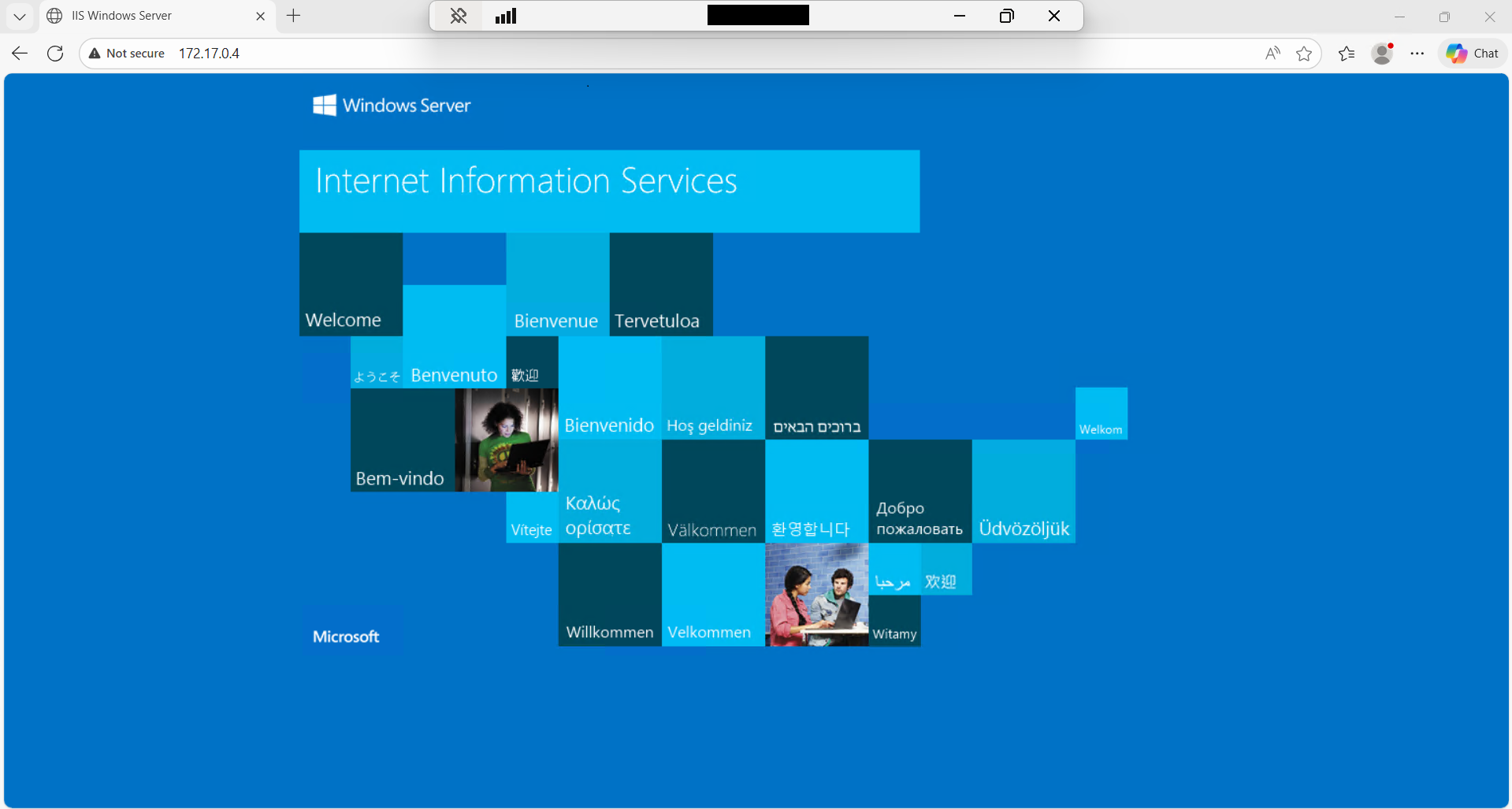Show connection signal strength info
Screen dimensions: 1512x809
point(506,16)
